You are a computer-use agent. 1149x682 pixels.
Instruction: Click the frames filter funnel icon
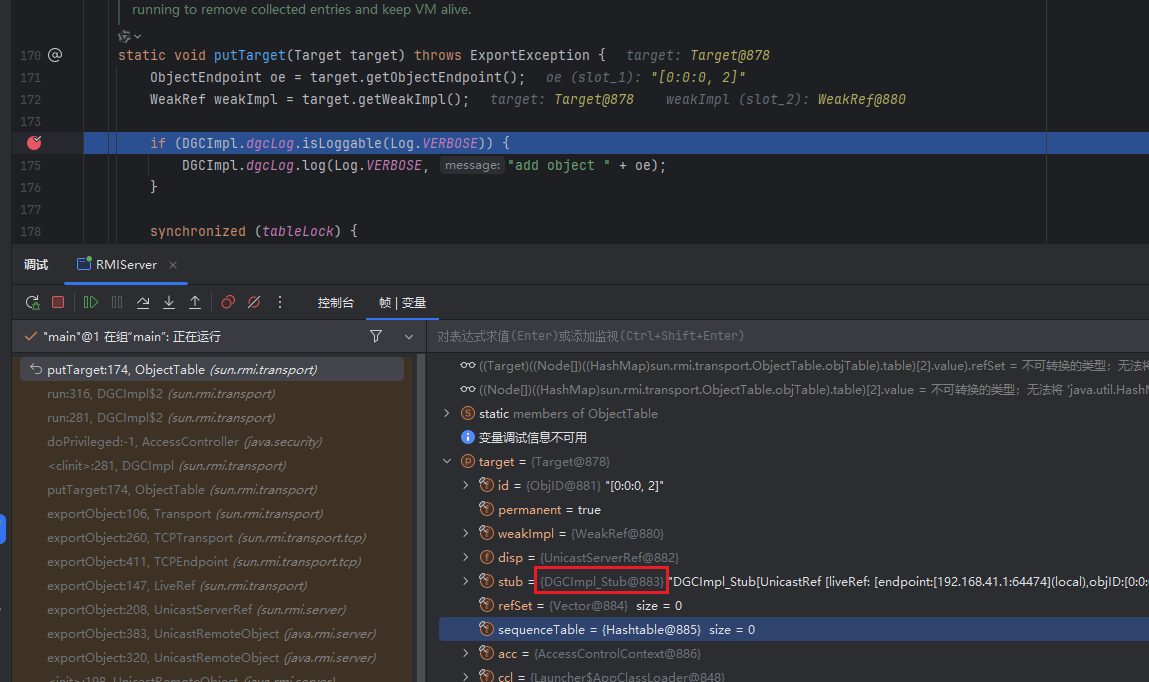pos(376,337)
